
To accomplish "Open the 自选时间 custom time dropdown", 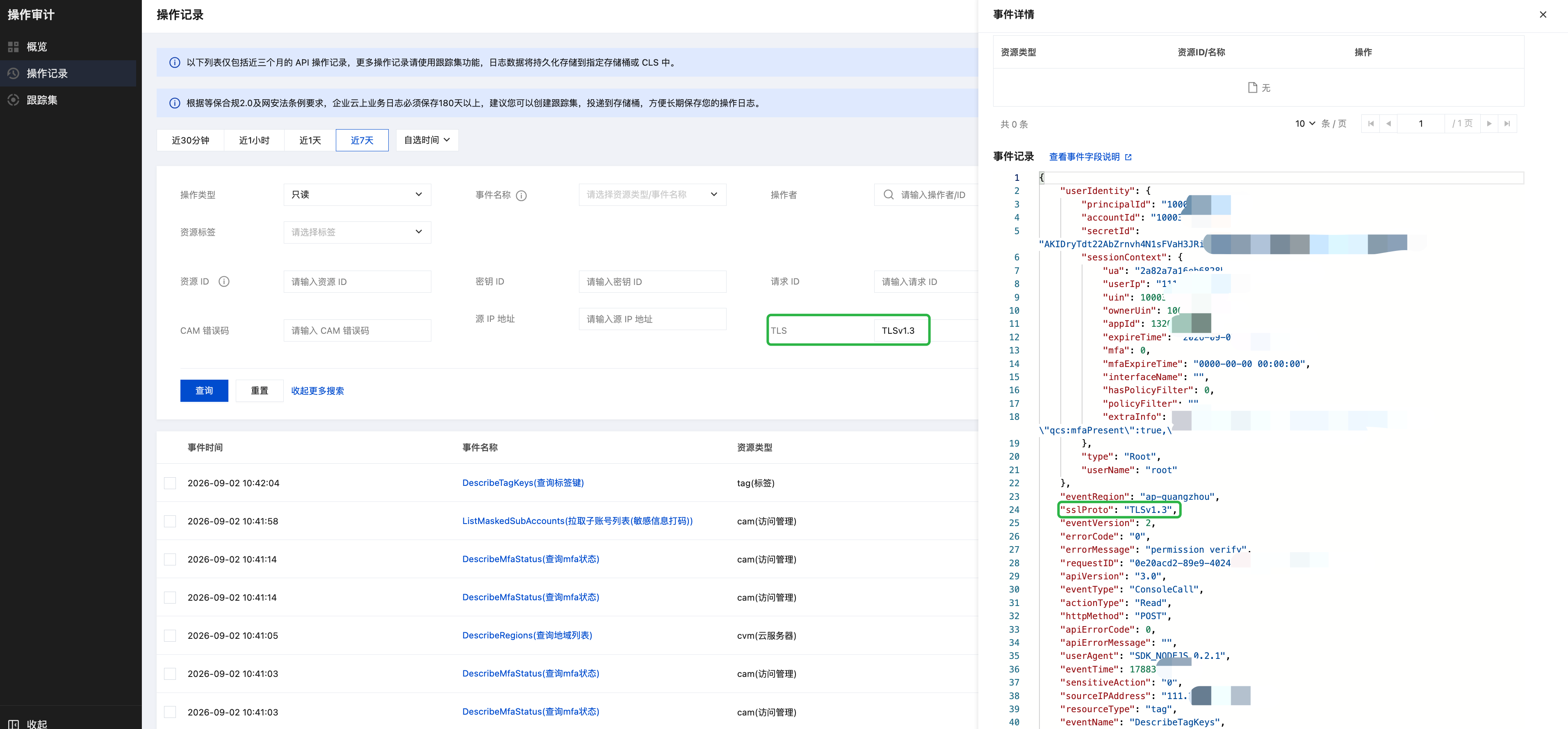I will pos(427,141).
